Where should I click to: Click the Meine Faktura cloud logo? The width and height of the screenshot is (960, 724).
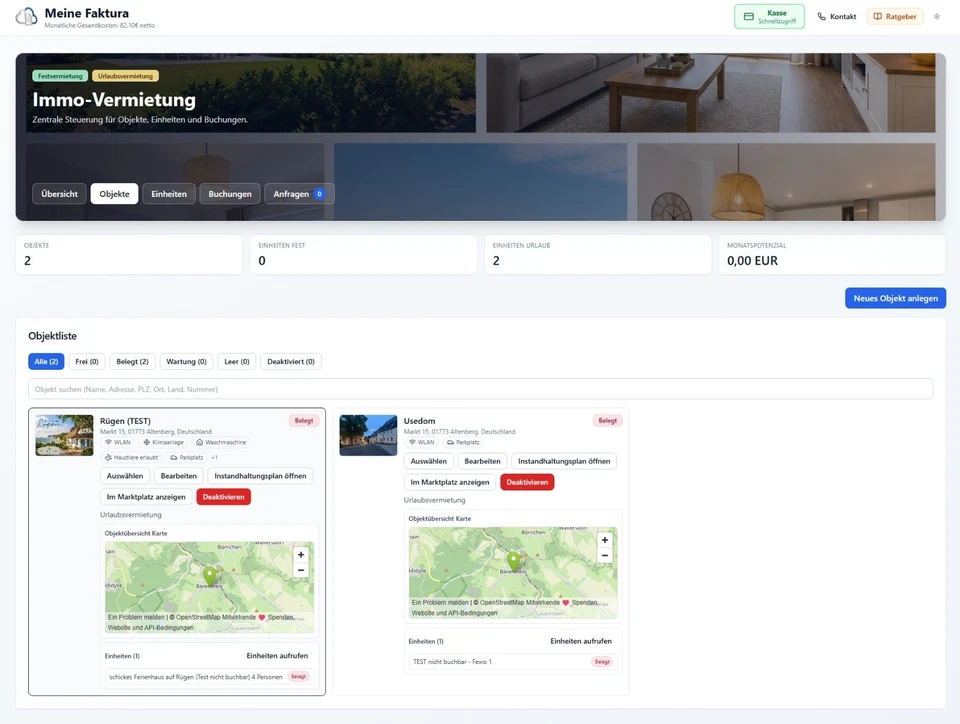[26, 17]
